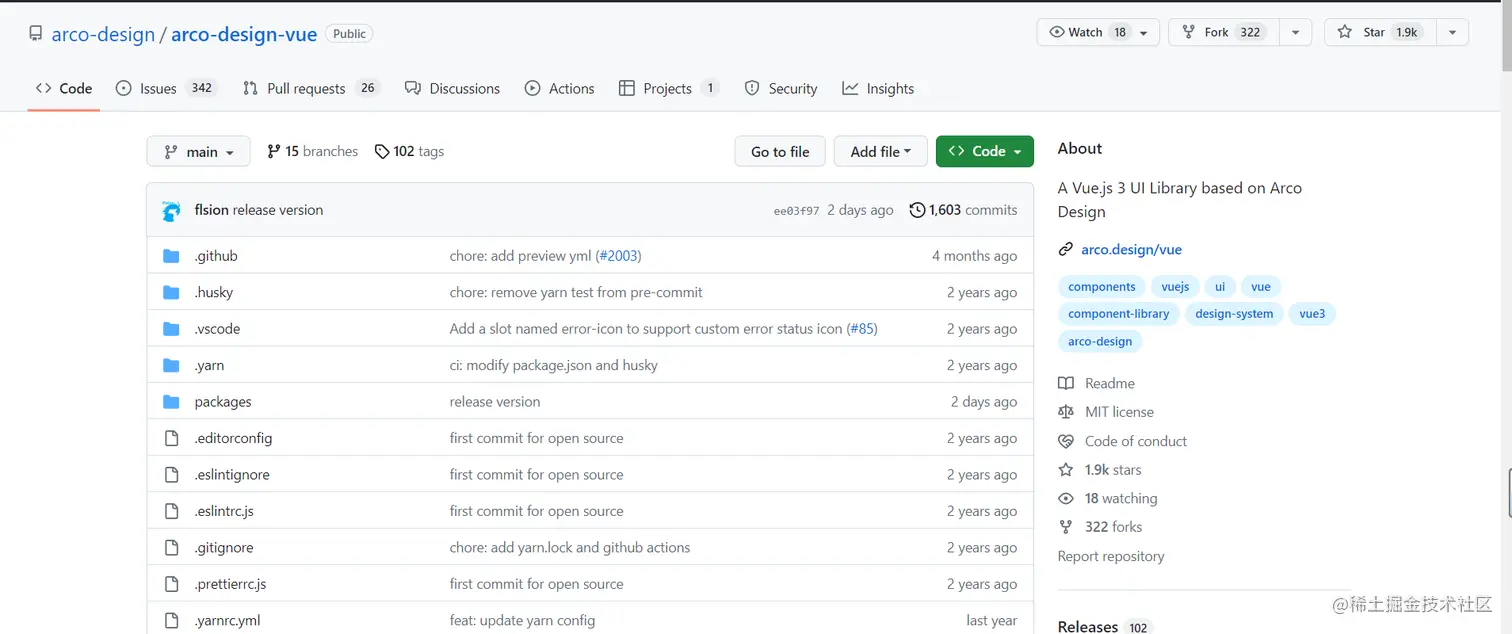This screenshot has height=634, width=1512.
Task: Open the Add file dropdown
Action: pyautogui.click(x=880, y=152)
